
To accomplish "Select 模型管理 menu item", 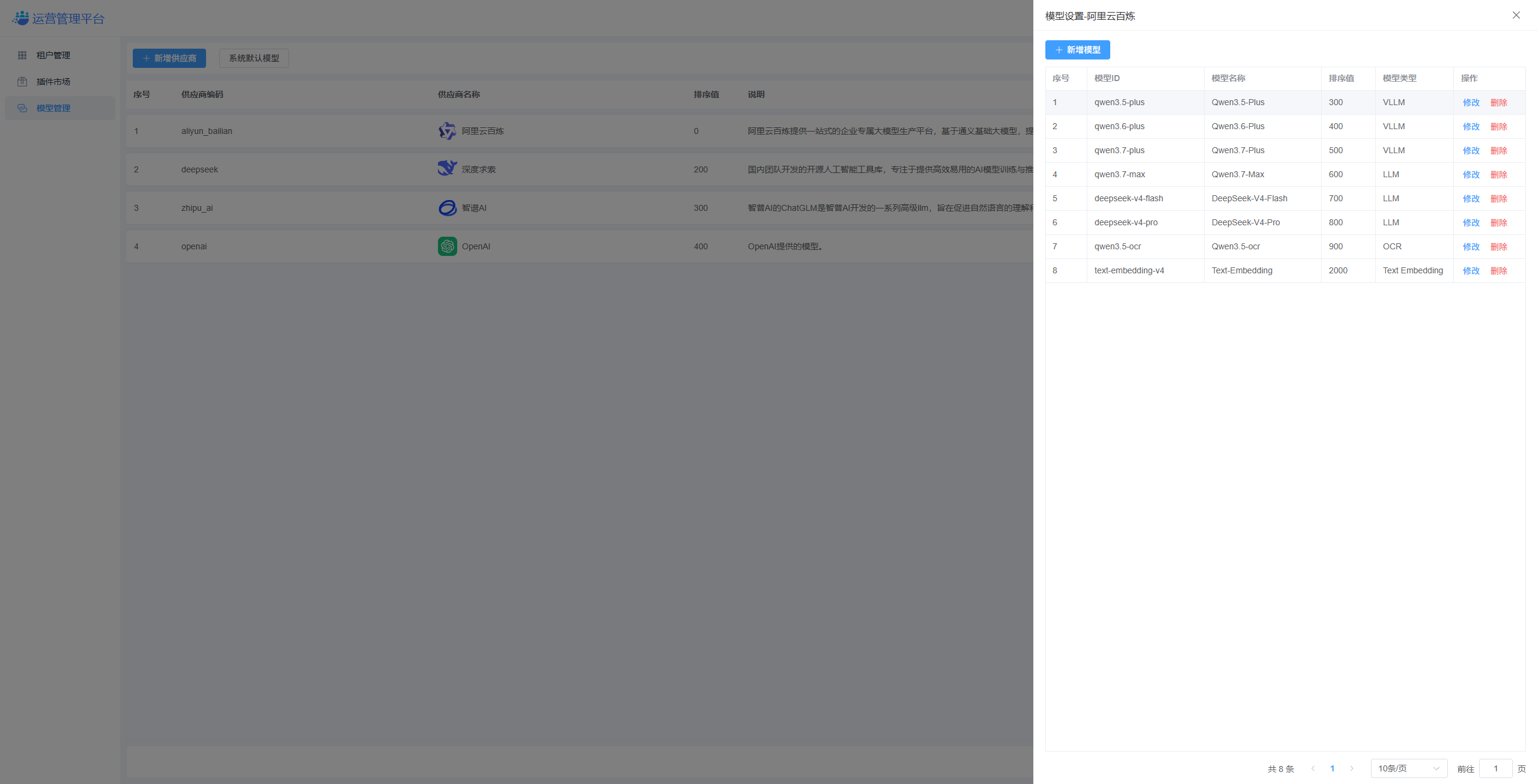I will click(60, 108).
